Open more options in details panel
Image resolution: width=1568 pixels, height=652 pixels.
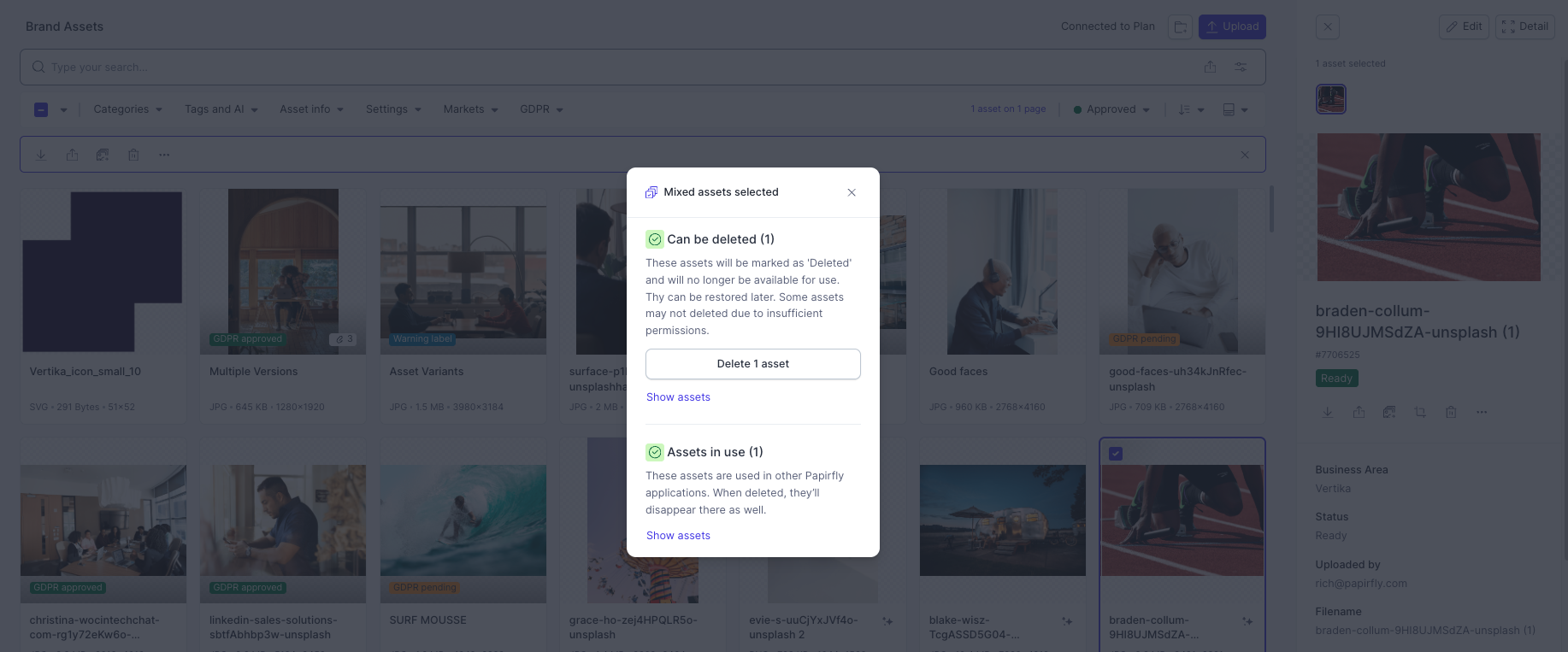click(1482, 412)
